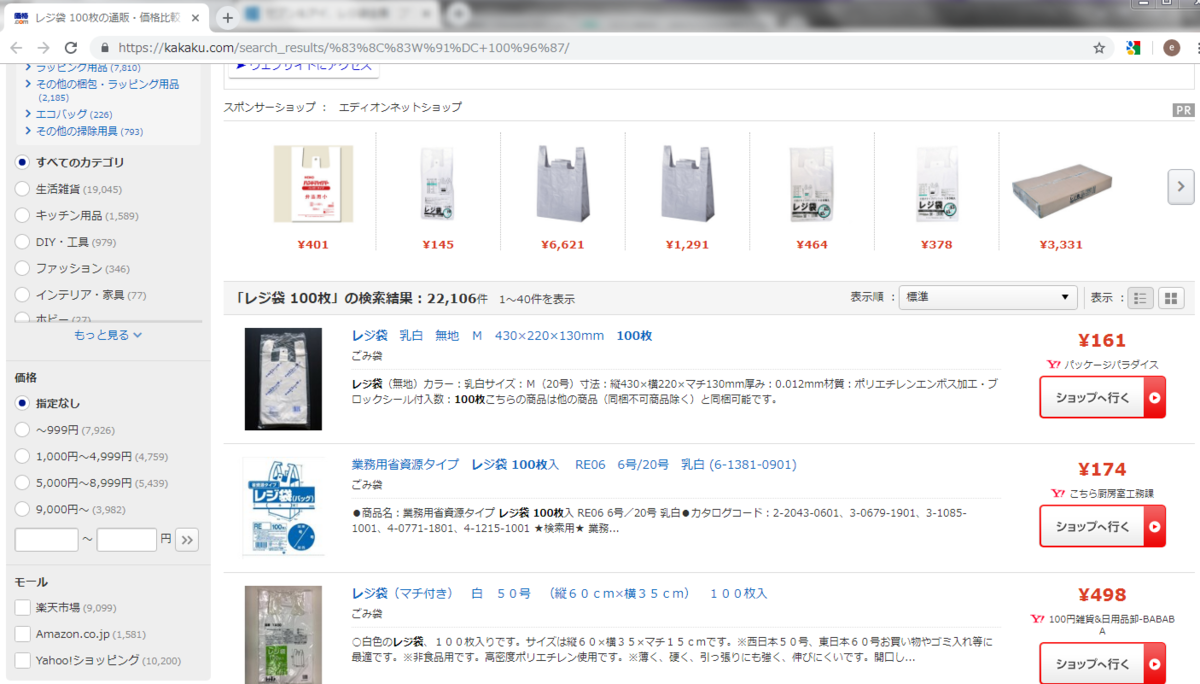This screenshot has height=684, width=1200.
Task: Select すべてのカテゴリ radio button
Action: pos(23,162)
